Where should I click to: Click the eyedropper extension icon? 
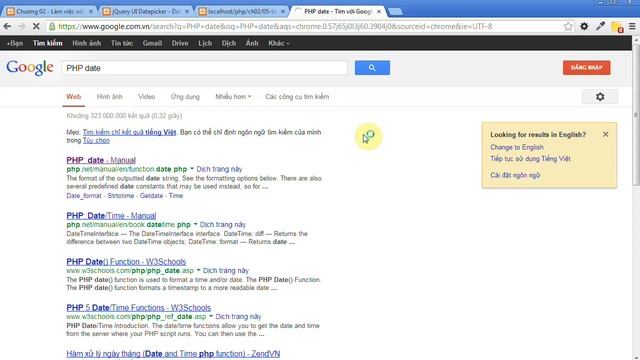[x=600, y=26]
